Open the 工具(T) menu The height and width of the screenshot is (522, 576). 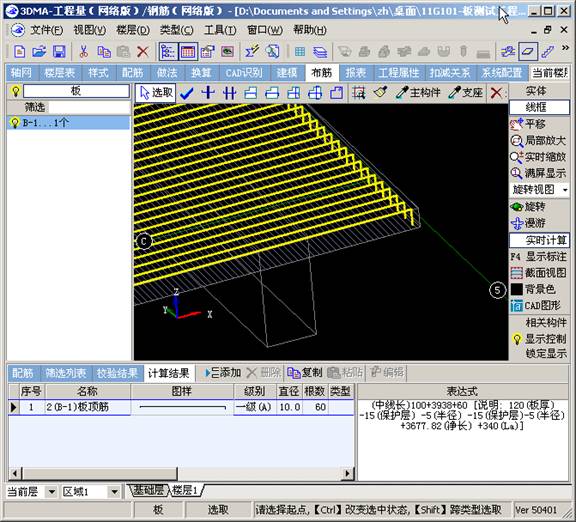[x=220, y=30]
